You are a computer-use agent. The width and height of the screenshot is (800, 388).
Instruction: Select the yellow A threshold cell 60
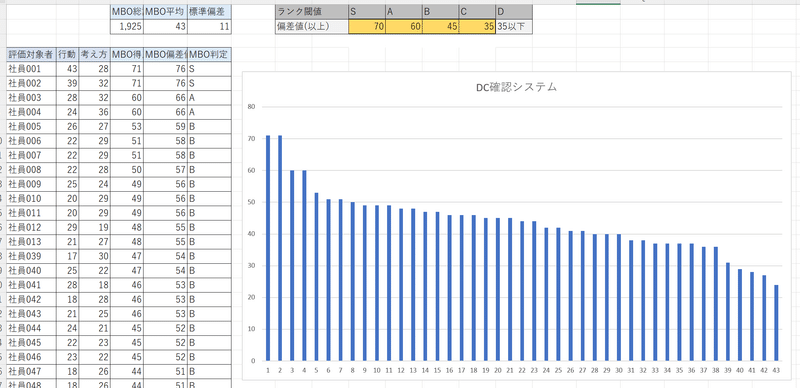point(404,27)
